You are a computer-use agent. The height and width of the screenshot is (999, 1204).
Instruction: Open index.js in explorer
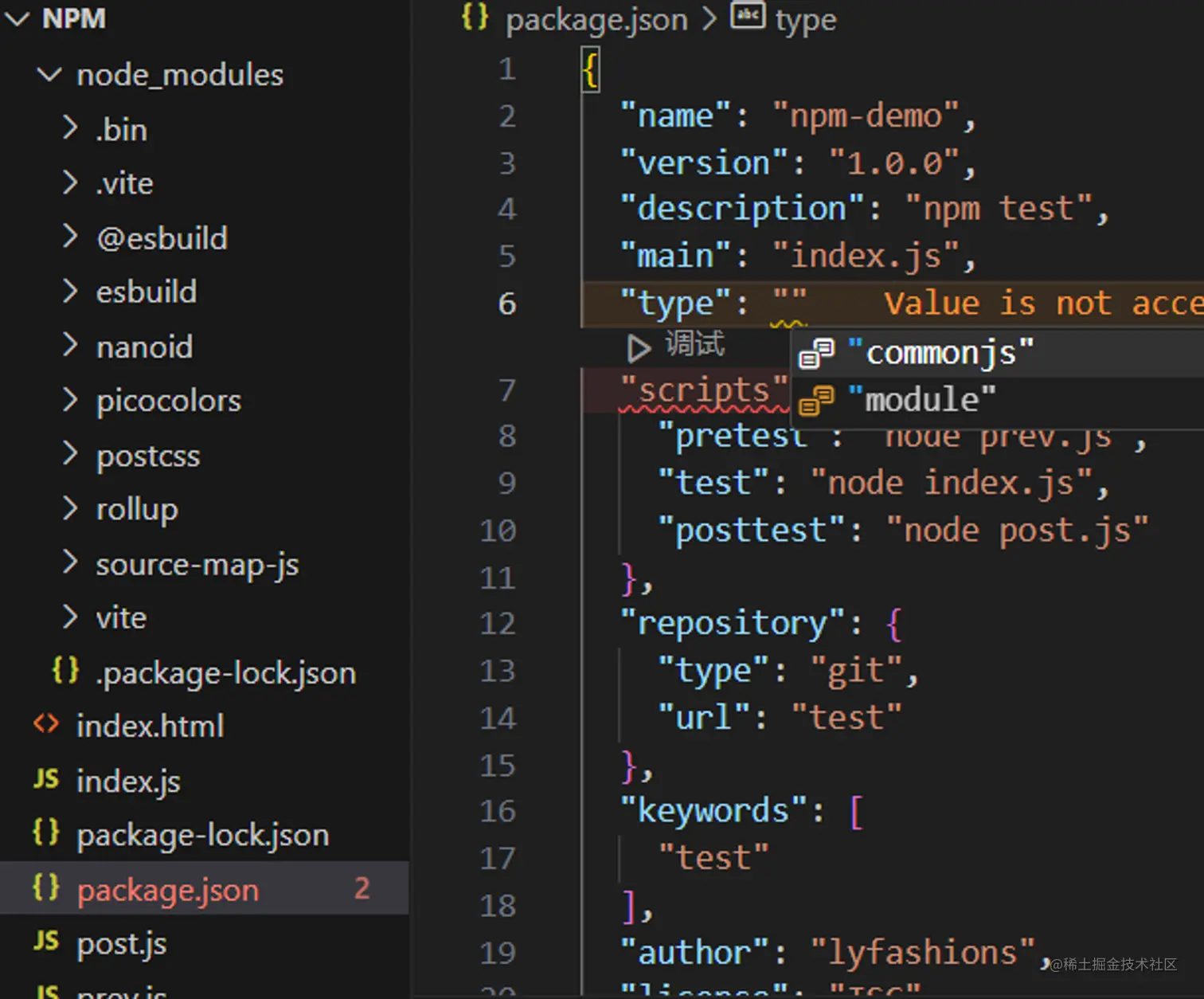coord(128,782)
